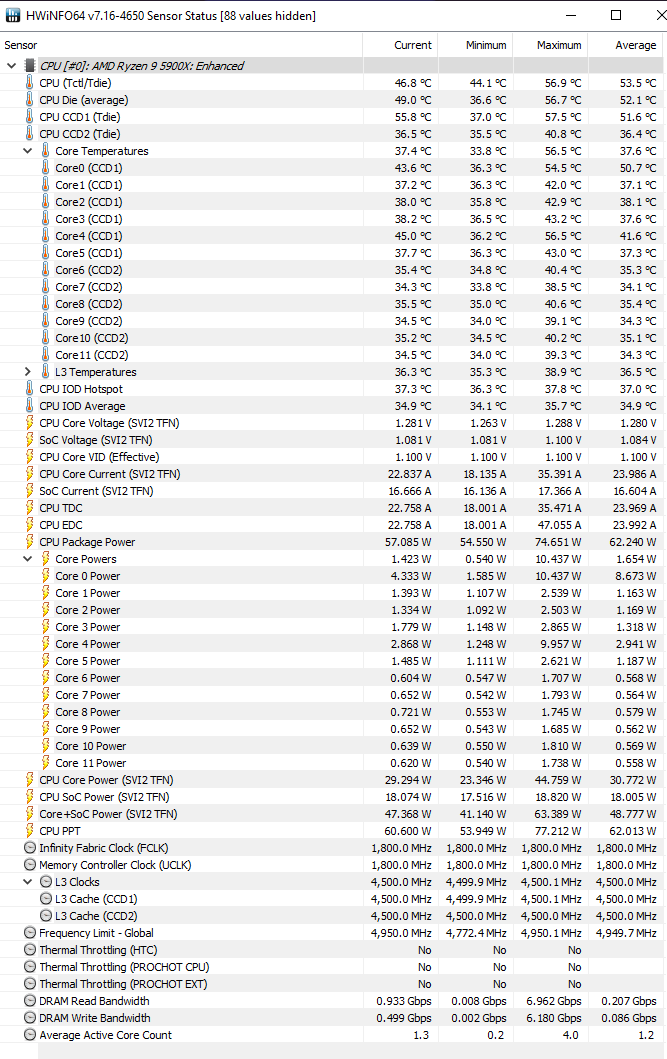This screenshot has height=1059, width=667.
Task: Click lightning icon beside CPU PPT
Action: 29,831
